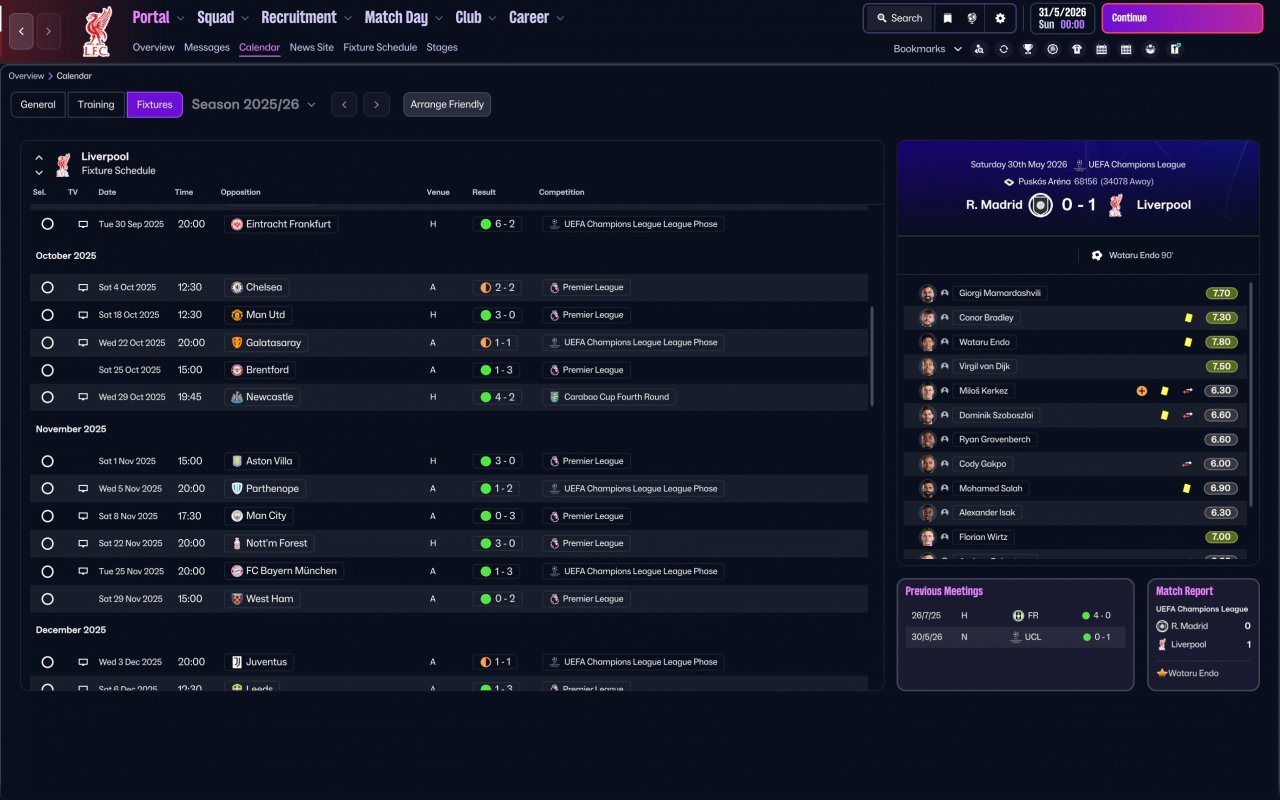Open the Squad dropdown menu

[x=223, y=18]
